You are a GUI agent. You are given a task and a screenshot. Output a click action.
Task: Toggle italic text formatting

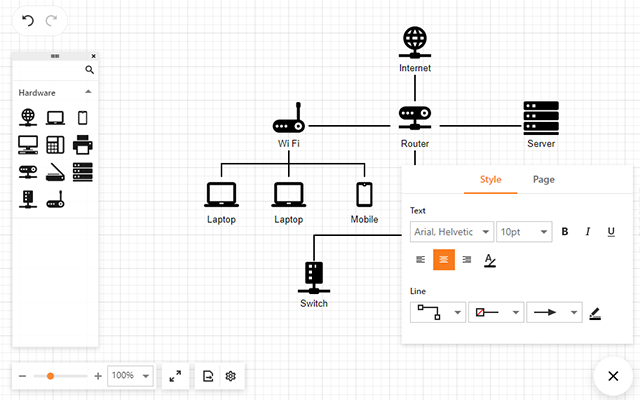pyautogui.click(x=588, y=232)
